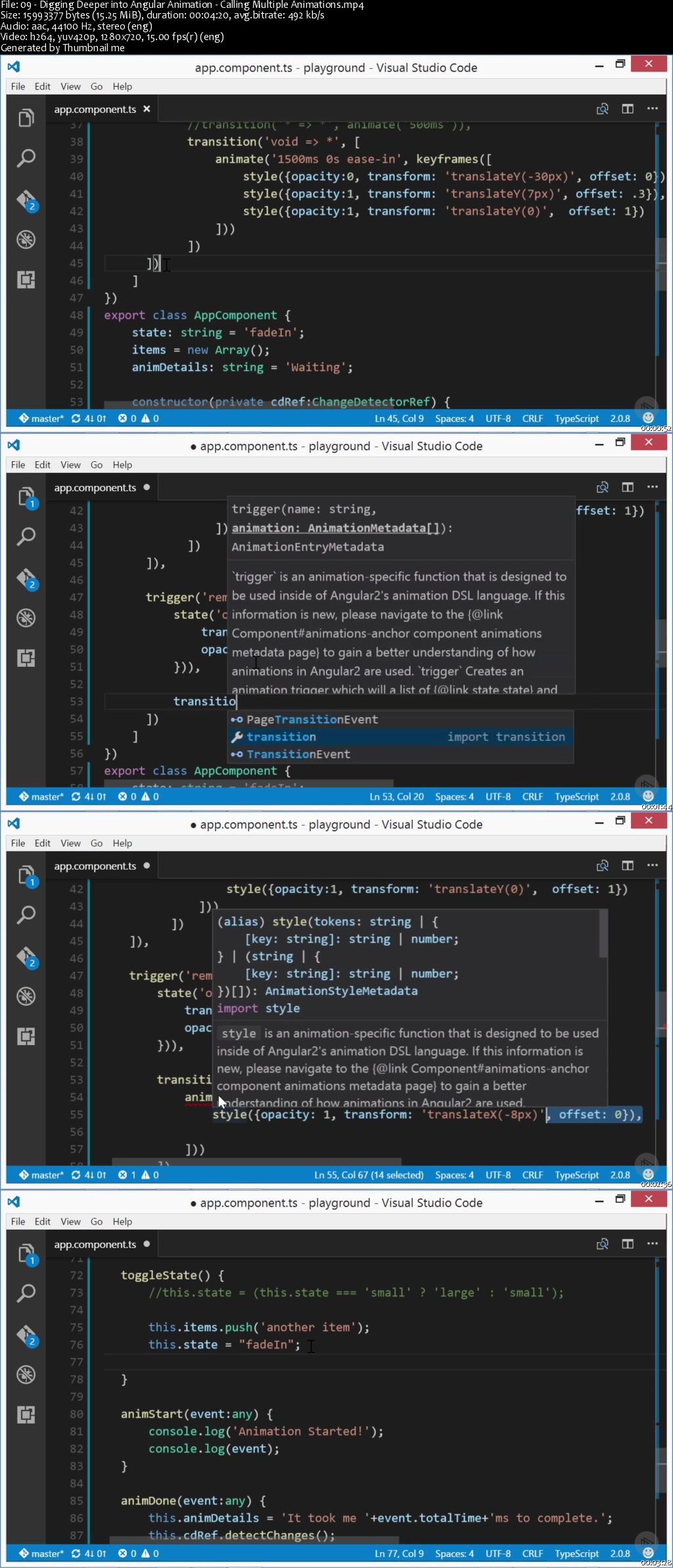The image size is (673, 1568).
Task: Click vertical scrollbar of first window editor
Action: coord(661,263)
